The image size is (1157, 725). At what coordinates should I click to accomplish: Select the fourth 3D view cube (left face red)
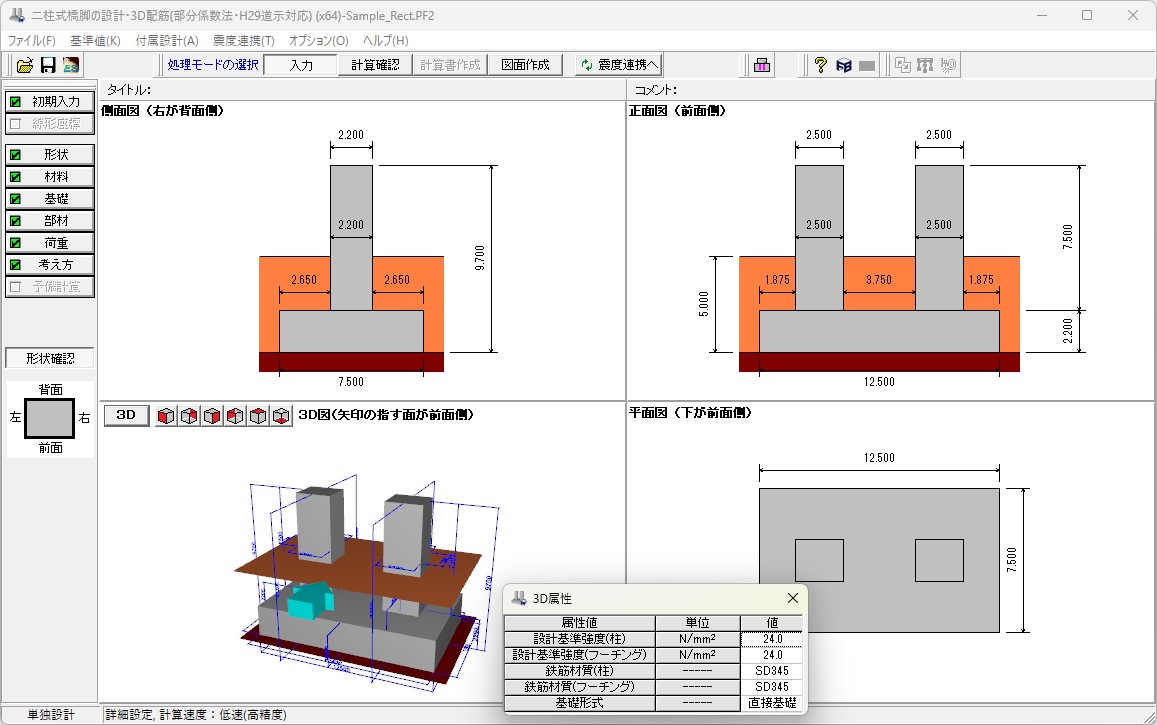tap(235, 416)
